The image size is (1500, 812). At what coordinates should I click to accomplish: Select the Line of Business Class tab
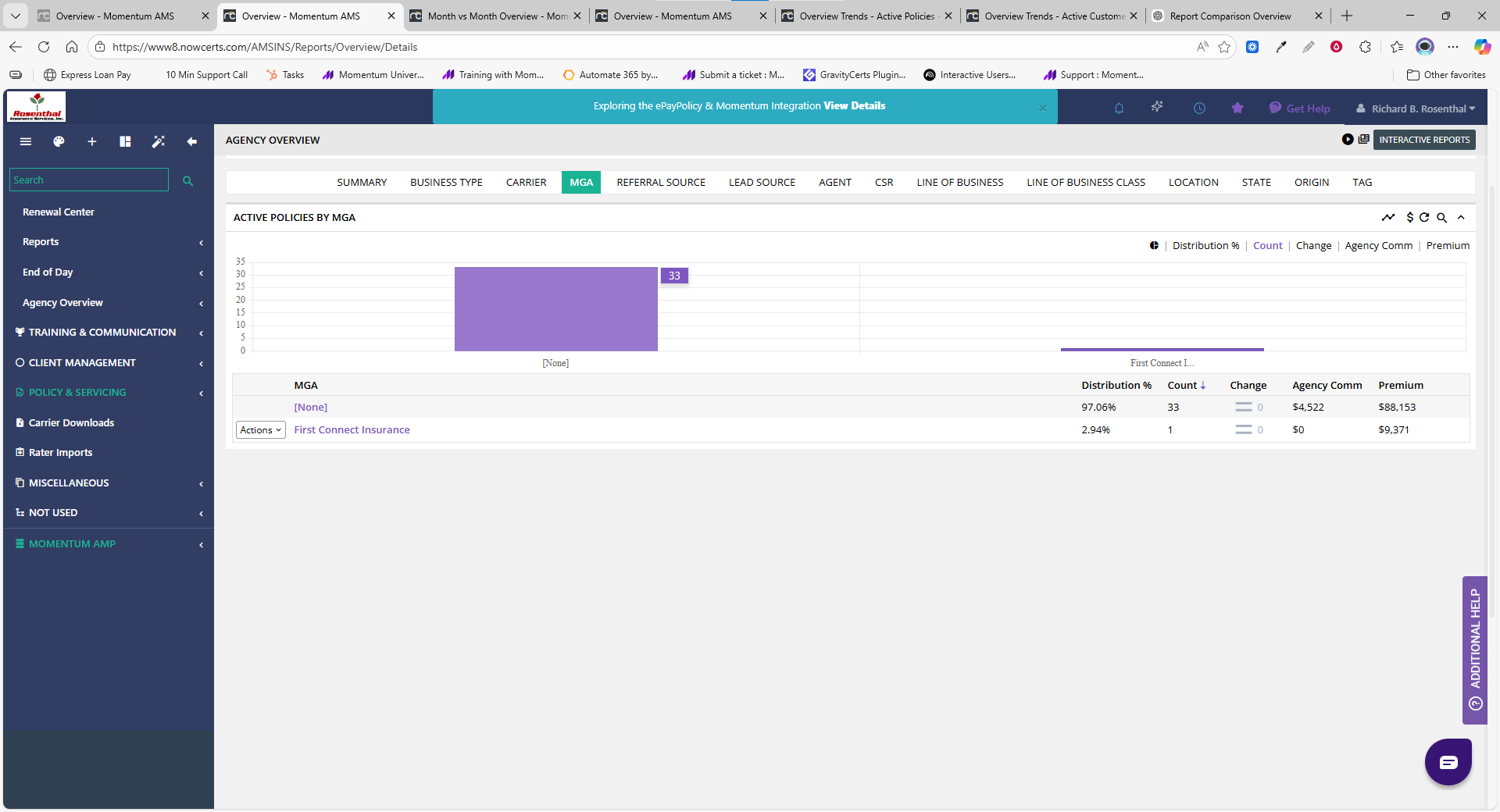1086,183
